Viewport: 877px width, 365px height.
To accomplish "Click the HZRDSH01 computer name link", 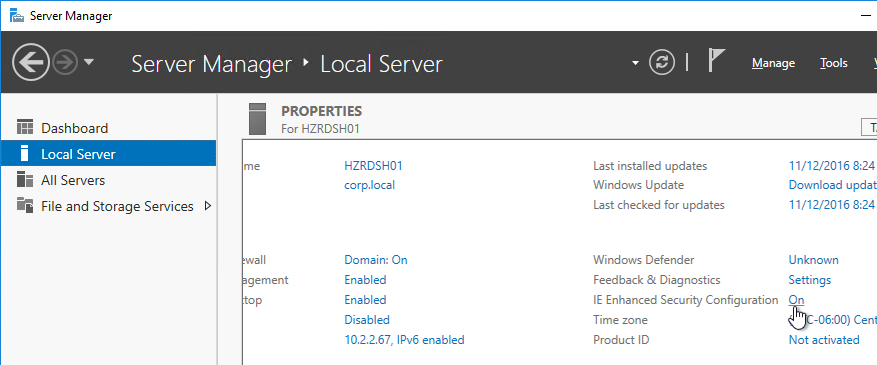I will click(x=373, y=166).
